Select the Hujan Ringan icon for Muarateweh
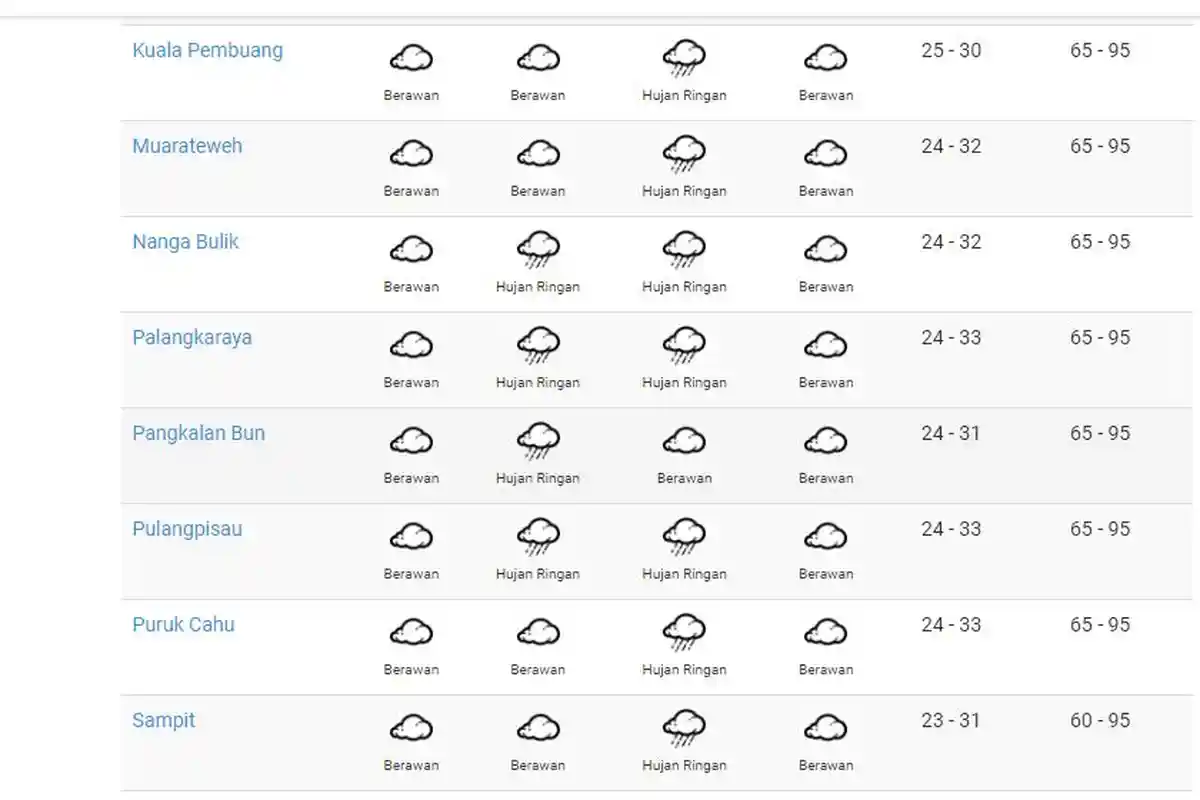Screen dimensions: 1200x800 (x=684, y=154)
